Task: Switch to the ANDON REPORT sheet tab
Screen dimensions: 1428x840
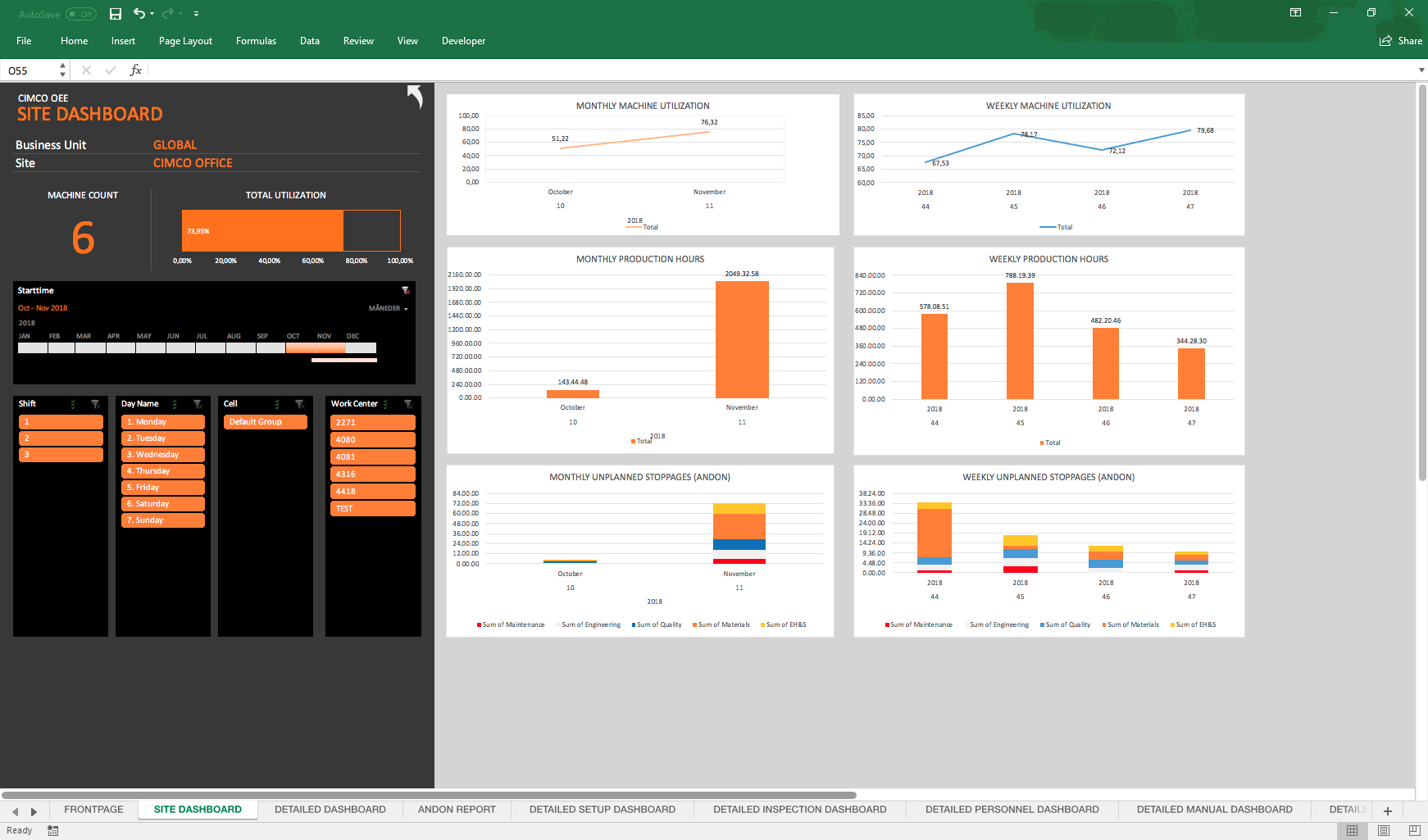Action: (457, 810)
